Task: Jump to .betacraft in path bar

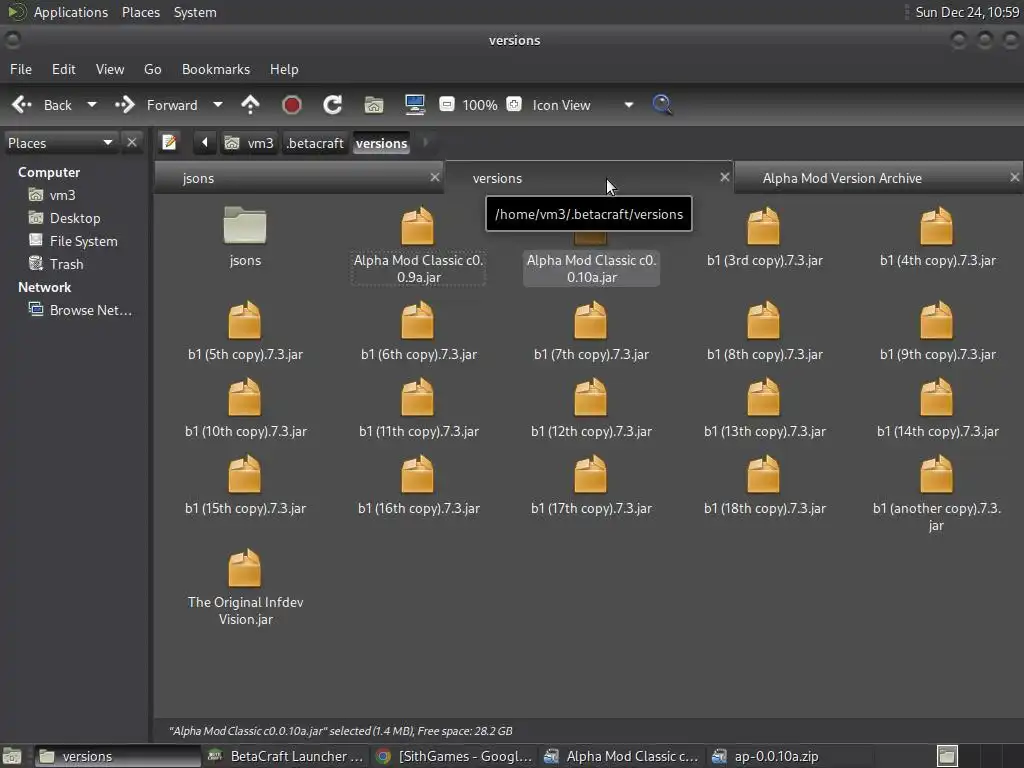Action: (315, 143)
